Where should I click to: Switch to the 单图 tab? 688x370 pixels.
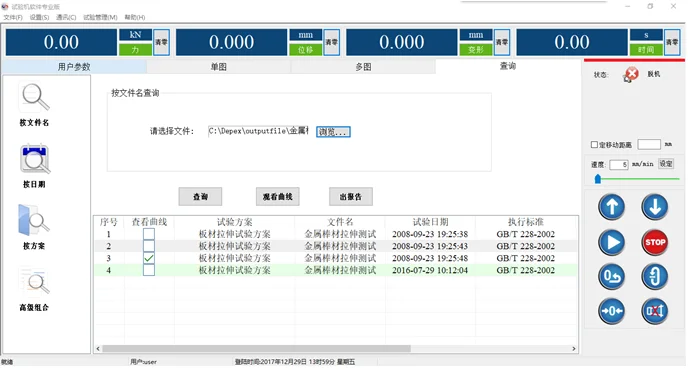219,67
